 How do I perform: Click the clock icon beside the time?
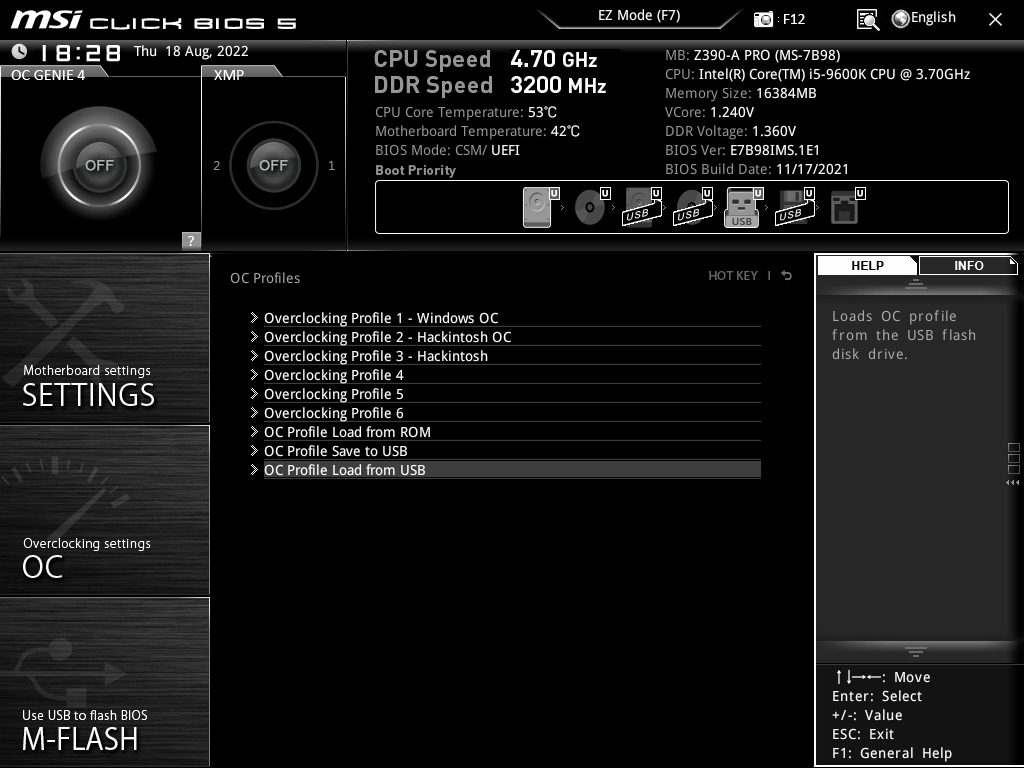point(20,51)
